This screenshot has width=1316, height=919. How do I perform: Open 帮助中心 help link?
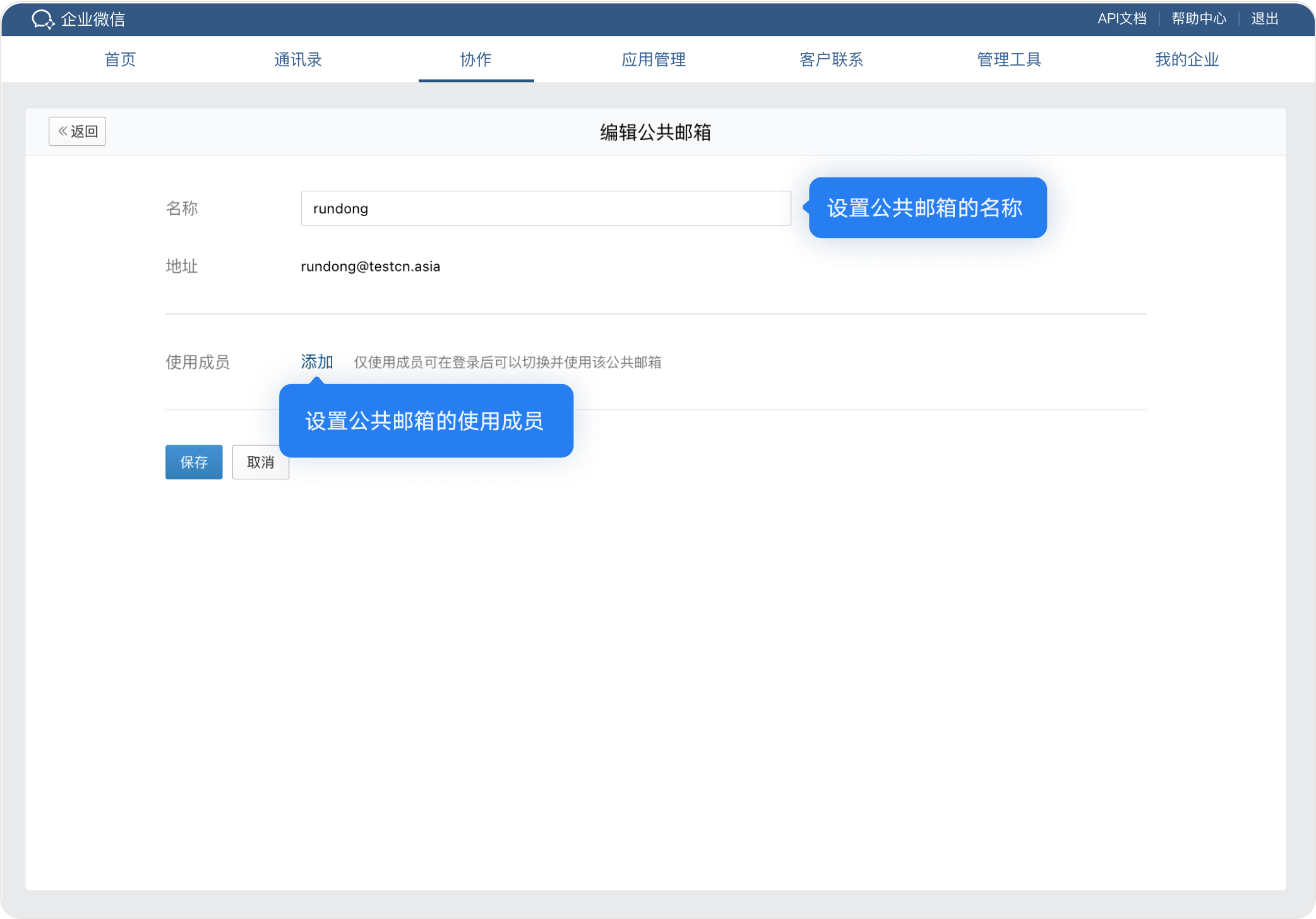(1199, 19)
